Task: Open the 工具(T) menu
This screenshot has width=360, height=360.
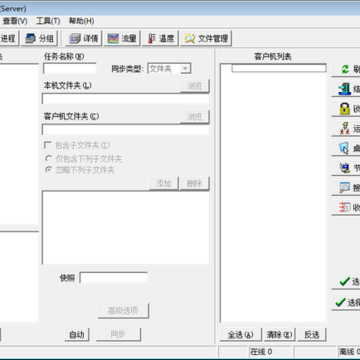Action: point(48,21)
